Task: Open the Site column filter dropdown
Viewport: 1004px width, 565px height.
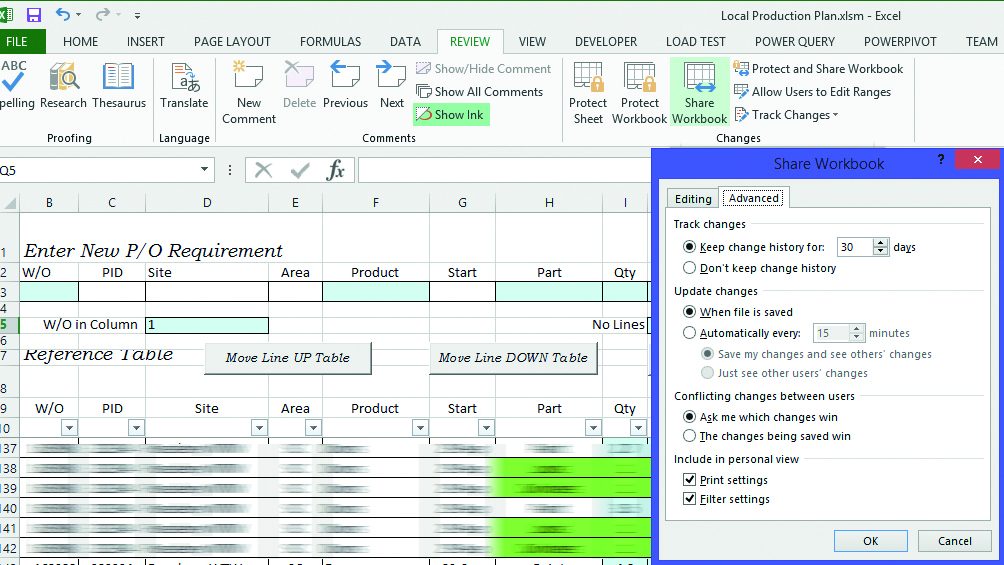Action: coord(259,427)
